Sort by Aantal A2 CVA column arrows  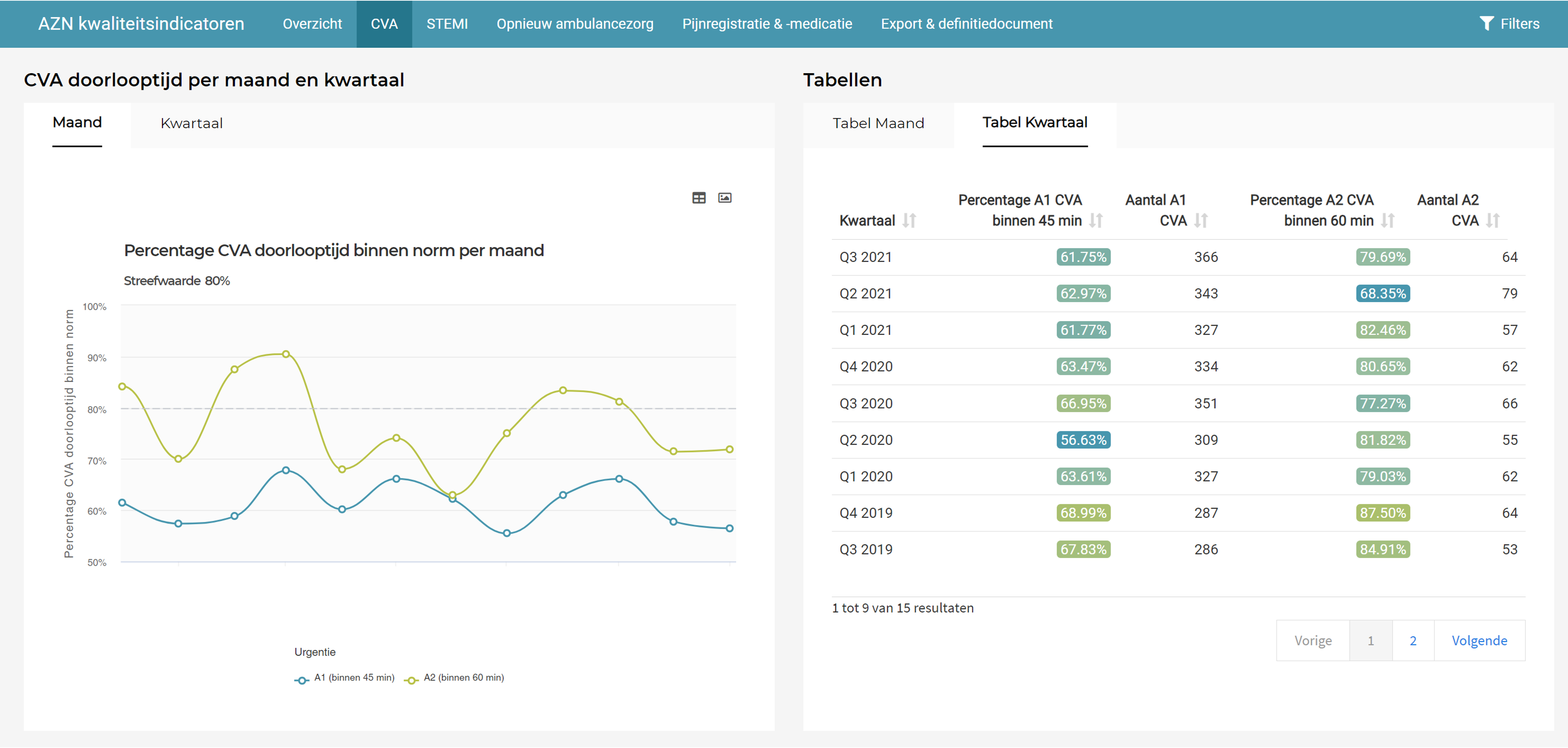[x=1492, y=220]
